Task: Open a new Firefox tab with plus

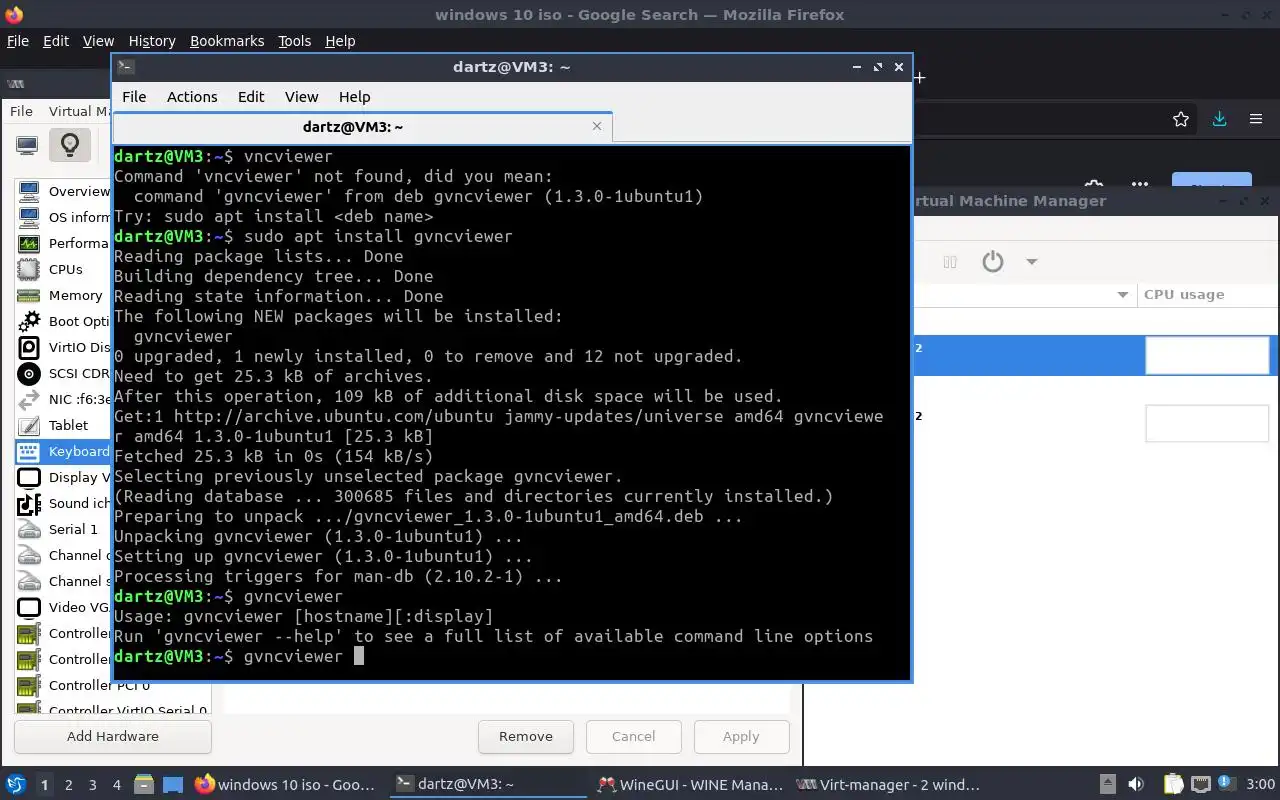Action: 919,78
